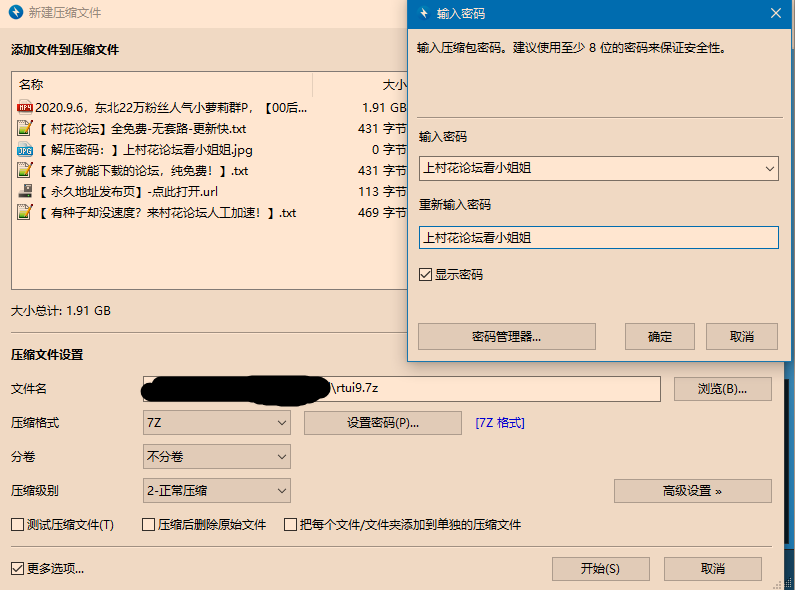Viewport: 795px width, 590px height.
Task: Close the password input dialog
Action: 775,13
